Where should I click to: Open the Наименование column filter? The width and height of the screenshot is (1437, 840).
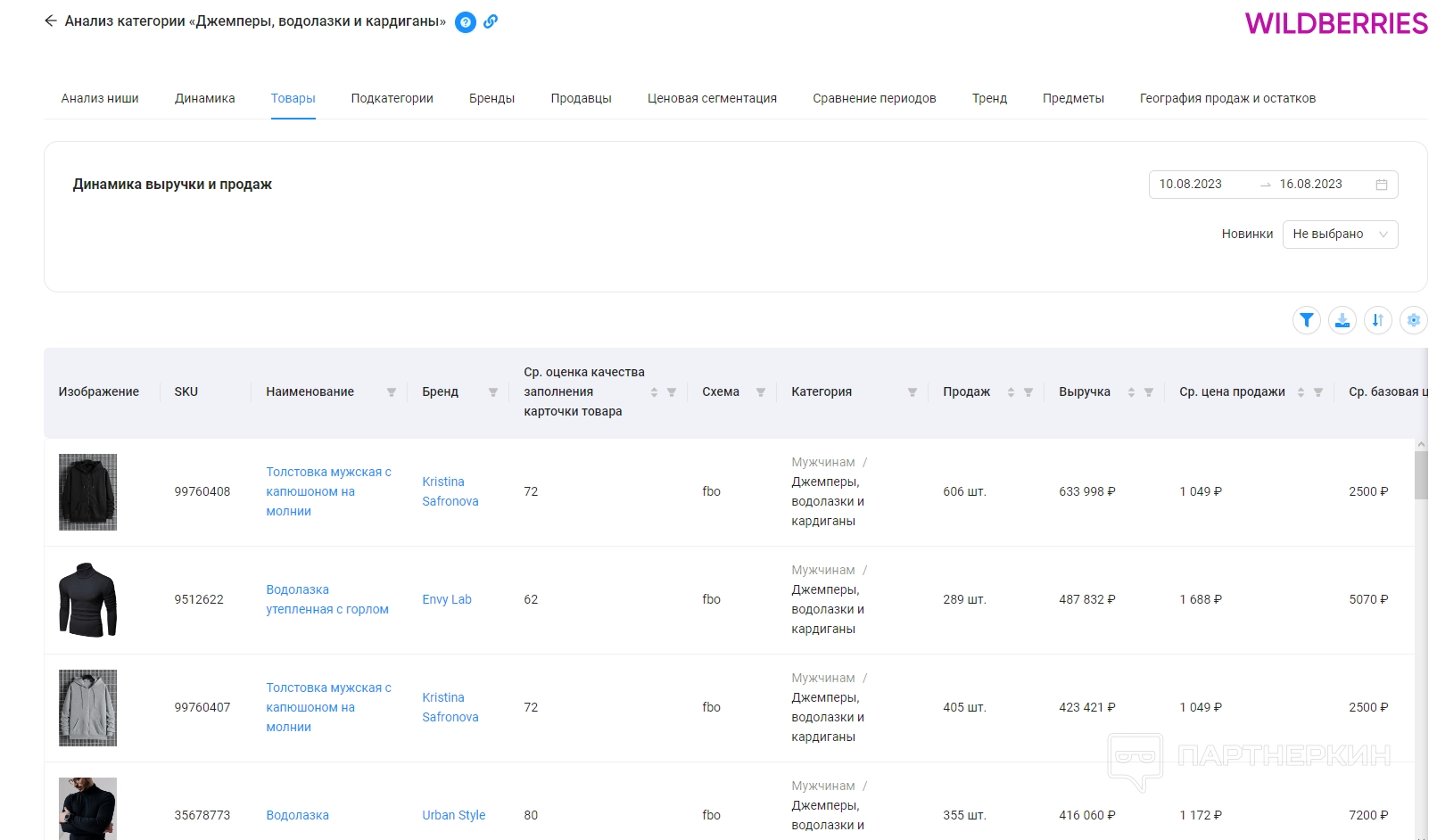[391, 392]
